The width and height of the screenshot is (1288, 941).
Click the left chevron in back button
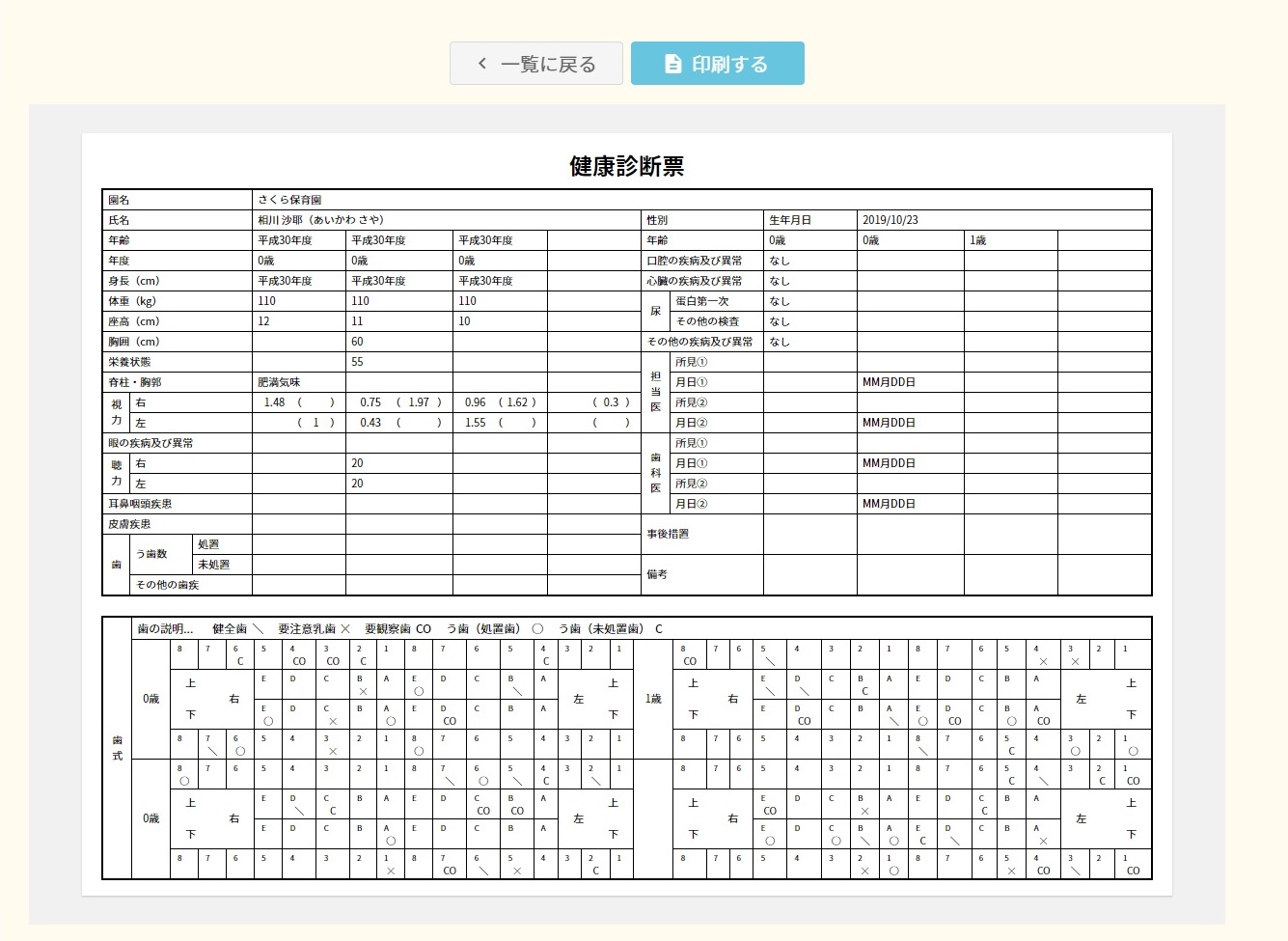click(482, 64)
